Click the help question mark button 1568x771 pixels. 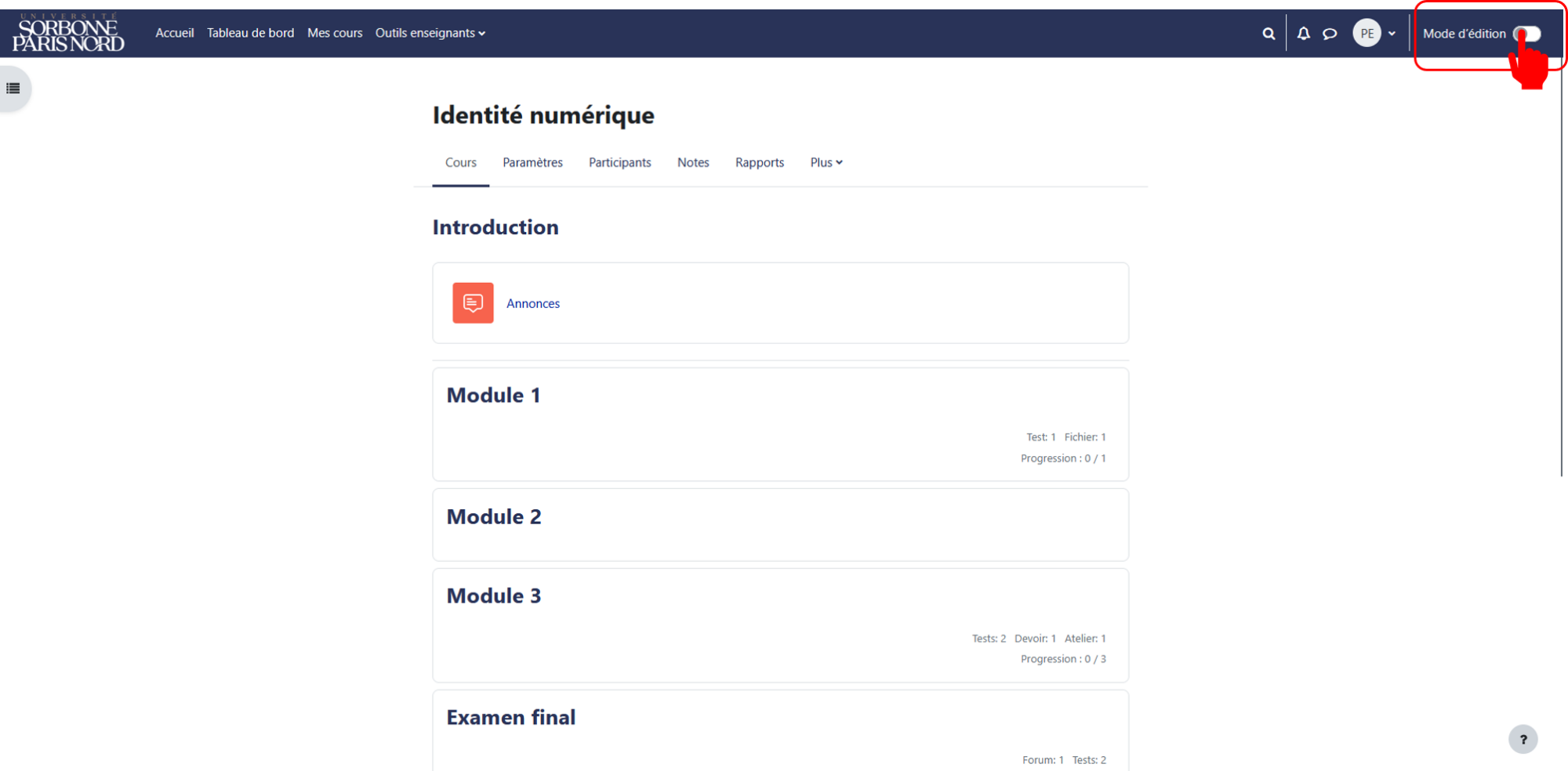click(x=1523, y=739)
